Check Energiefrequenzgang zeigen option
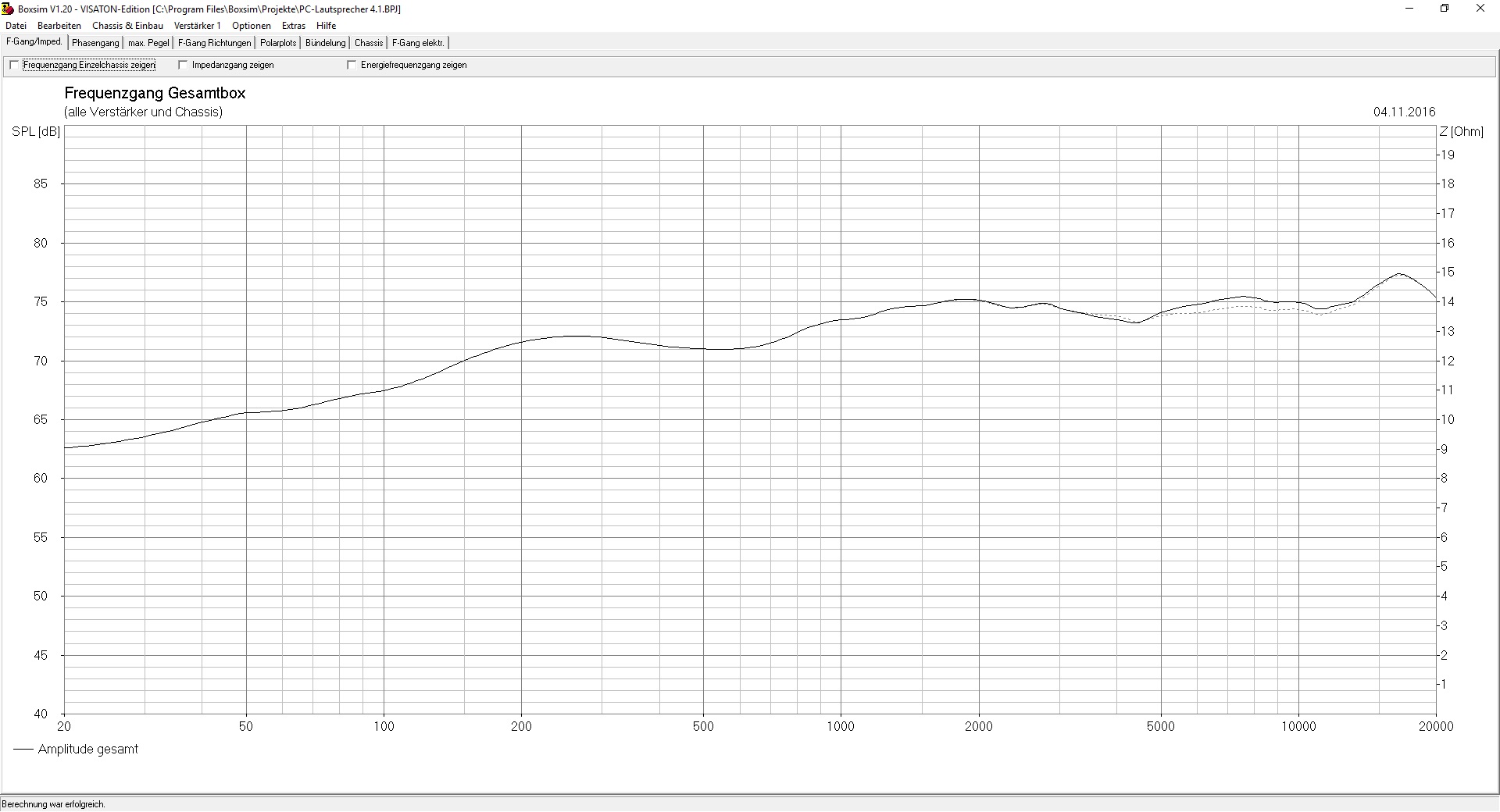Image resolution: width=1500 pixels, height=812 pixels. [352, 66]
